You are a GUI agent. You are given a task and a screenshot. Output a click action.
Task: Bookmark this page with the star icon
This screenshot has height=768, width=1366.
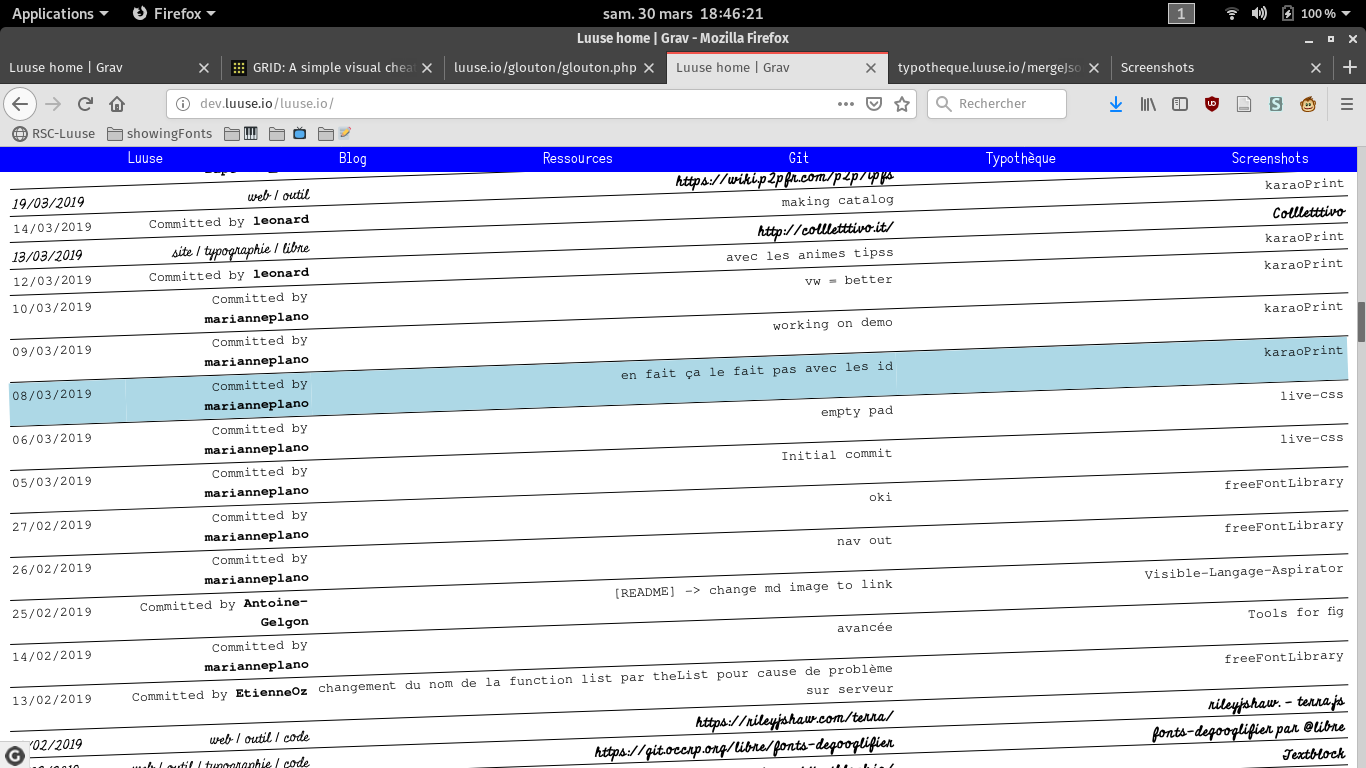click(x=902, y=104)
